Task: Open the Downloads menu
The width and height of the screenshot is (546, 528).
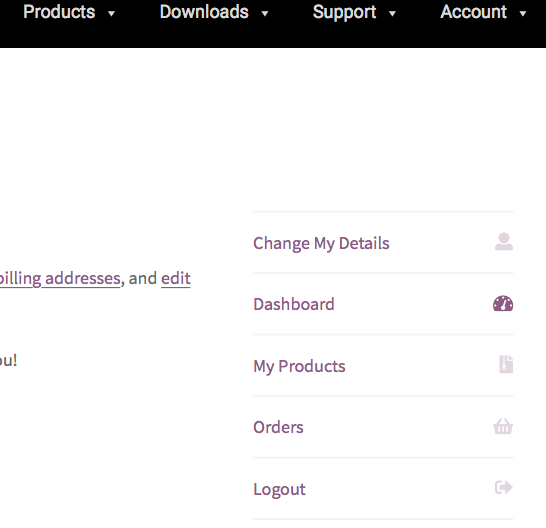Action: point(204,12)
